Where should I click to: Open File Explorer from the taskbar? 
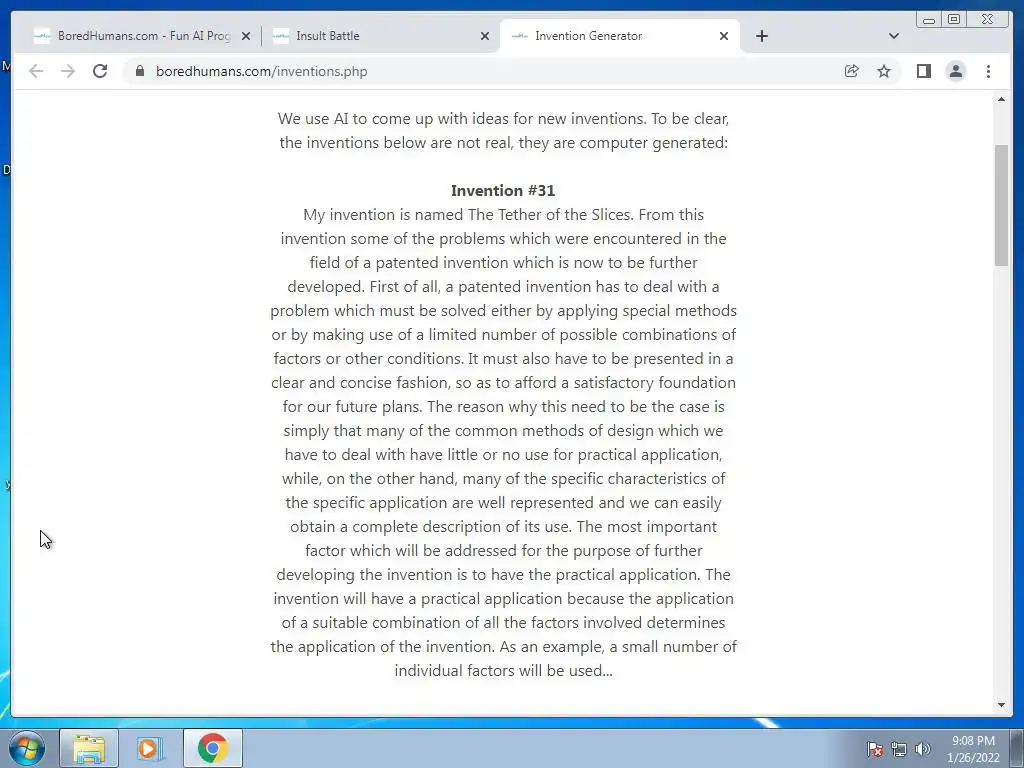point(89,748)
